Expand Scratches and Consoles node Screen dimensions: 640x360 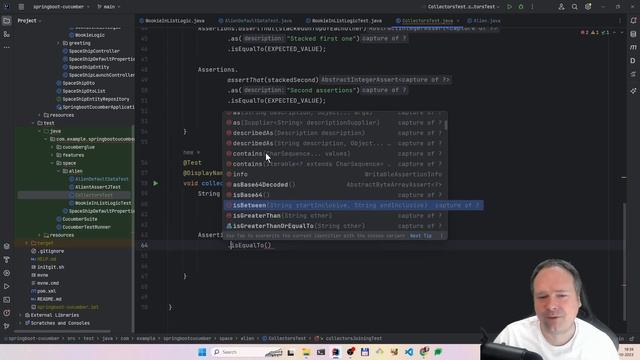coord(21,323)
